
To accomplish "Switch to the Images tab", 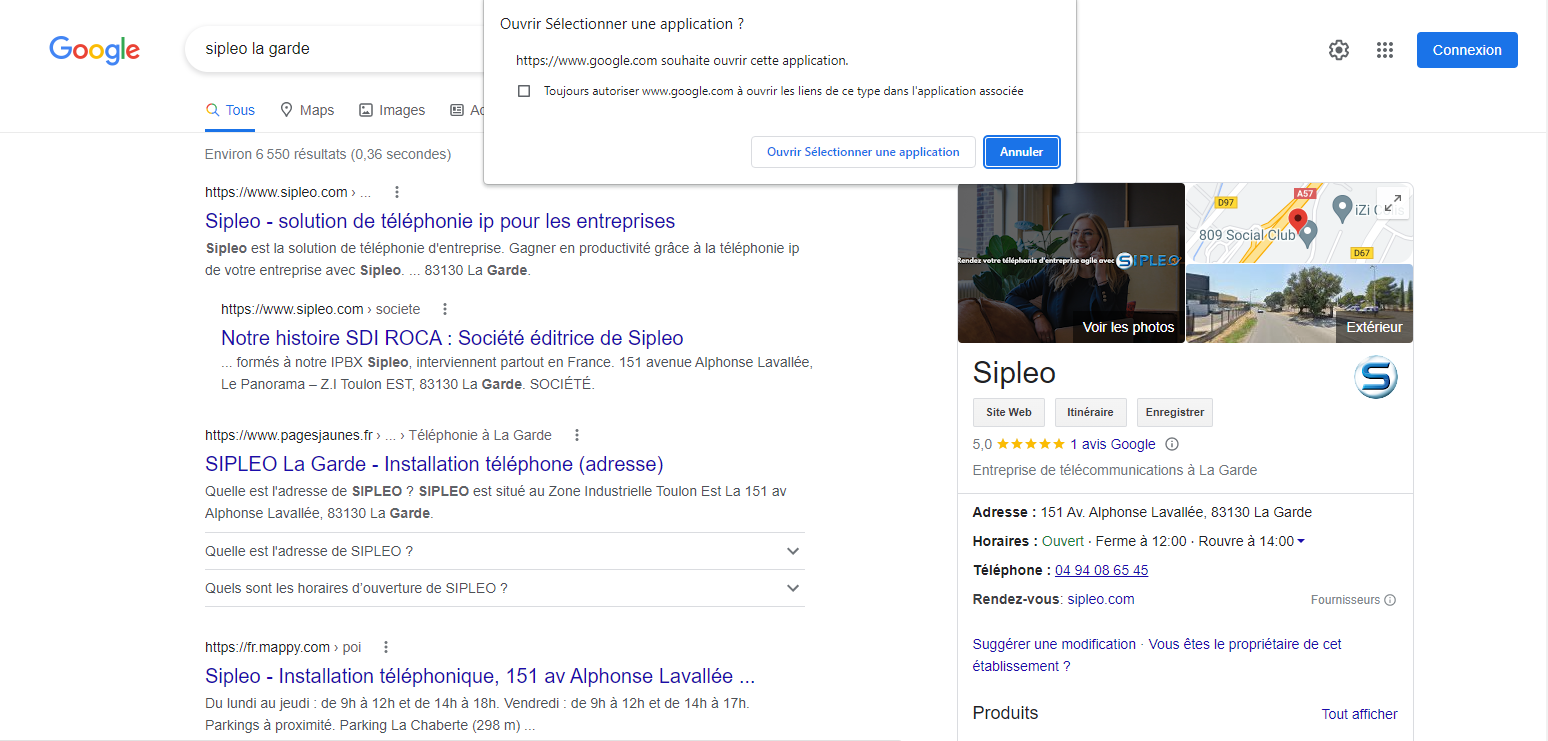I will click(392, 110).
